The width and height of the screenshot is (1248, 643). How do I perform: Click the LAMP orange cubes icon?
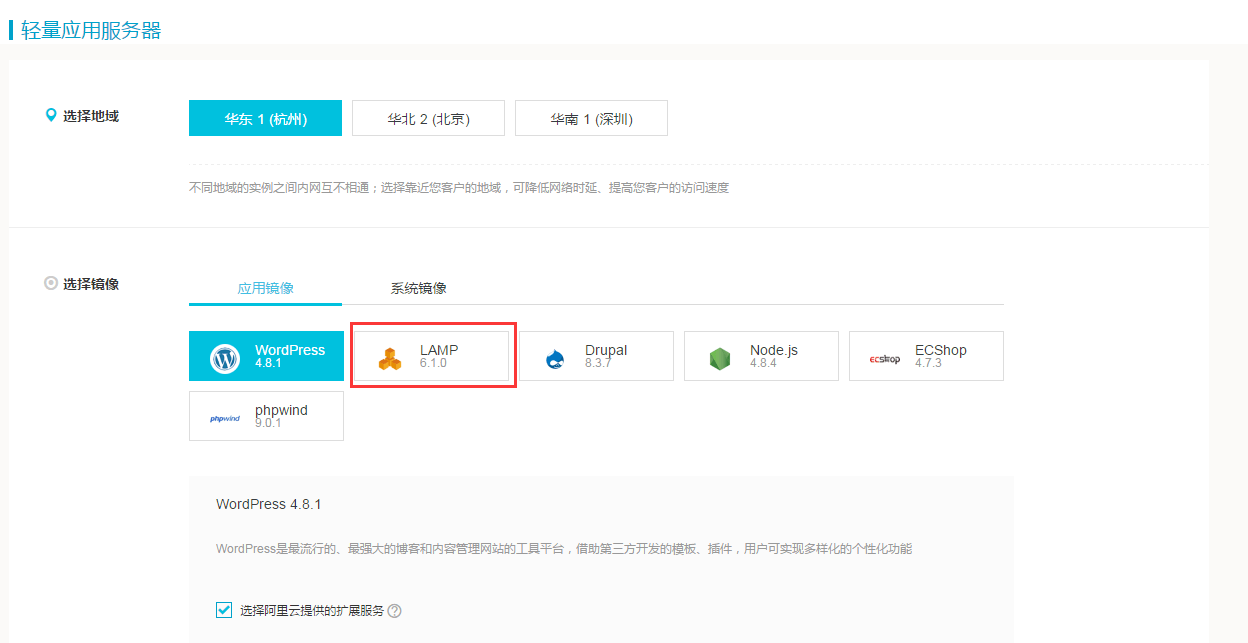click(x=390, y=359)
